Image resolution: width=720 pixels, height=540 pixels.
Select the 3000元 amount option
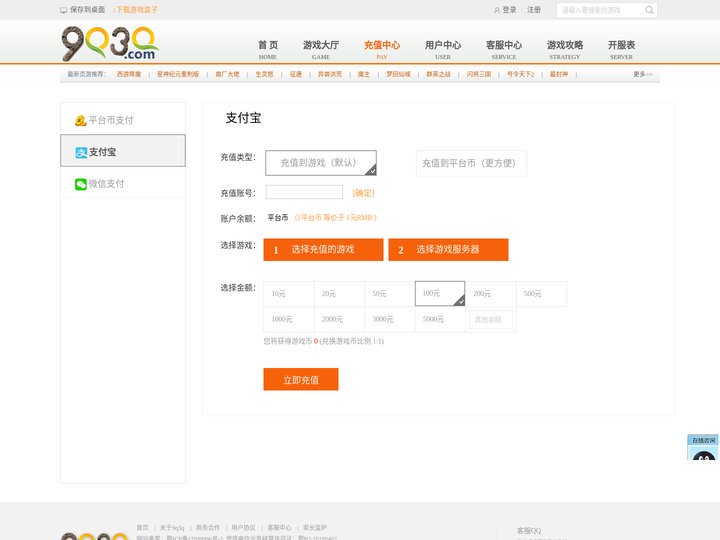coord(390,319)
